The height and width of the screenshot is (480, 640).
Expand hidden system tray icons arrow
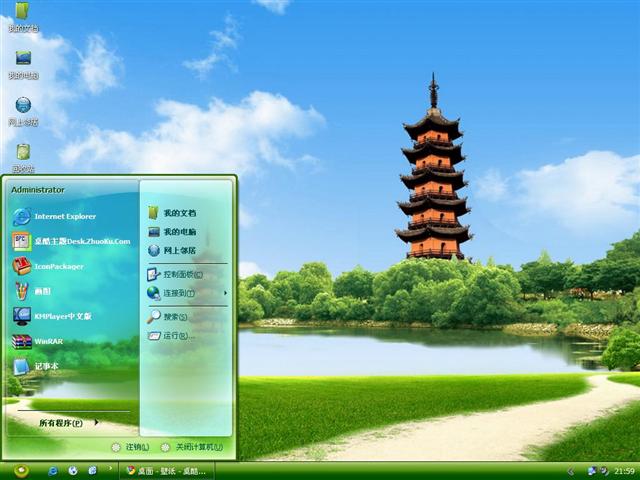click(571, 471)
